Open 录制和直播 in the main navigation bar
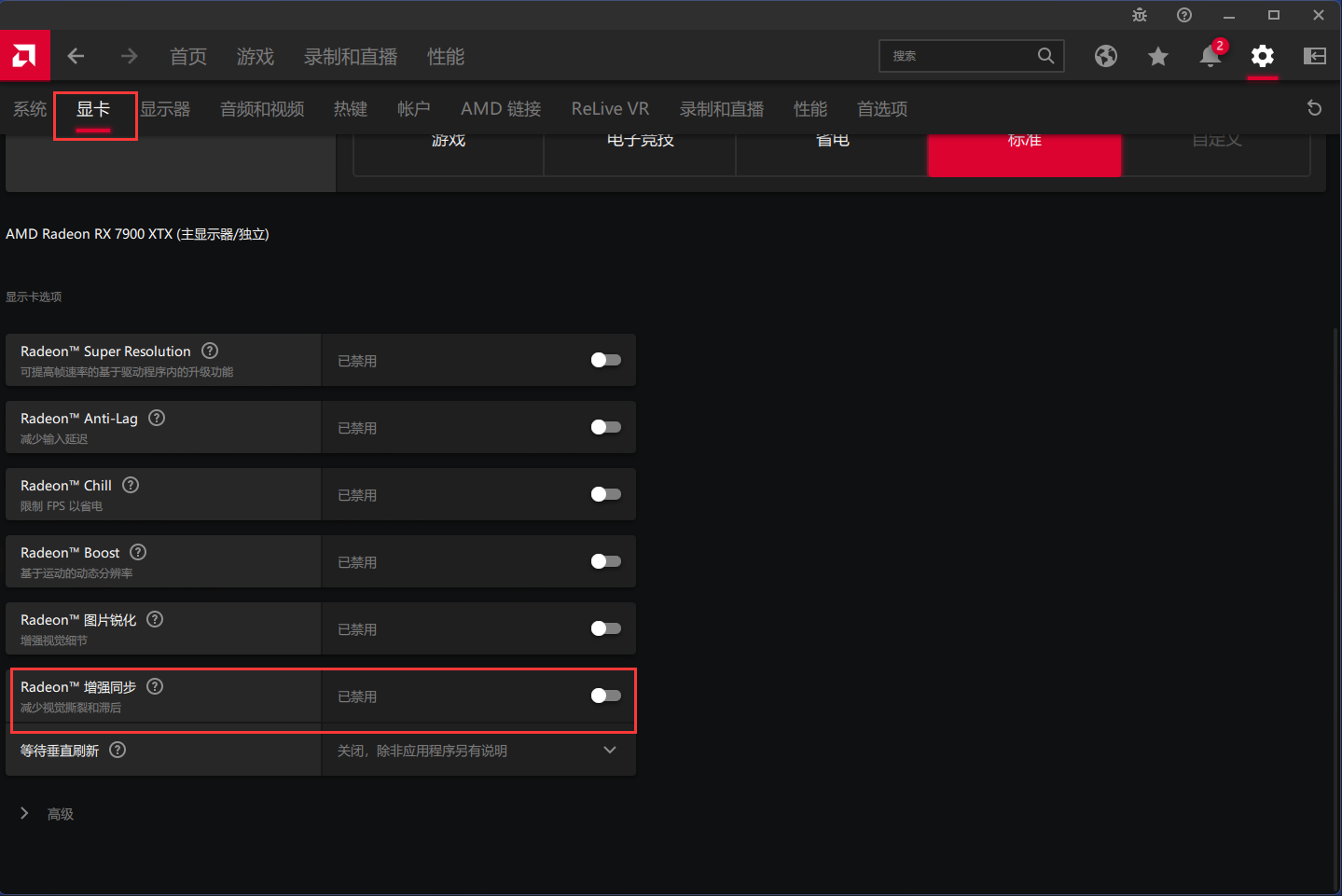Image resolution: width=1342 pixels, height=896 pixels. click(x=351, y=57)
